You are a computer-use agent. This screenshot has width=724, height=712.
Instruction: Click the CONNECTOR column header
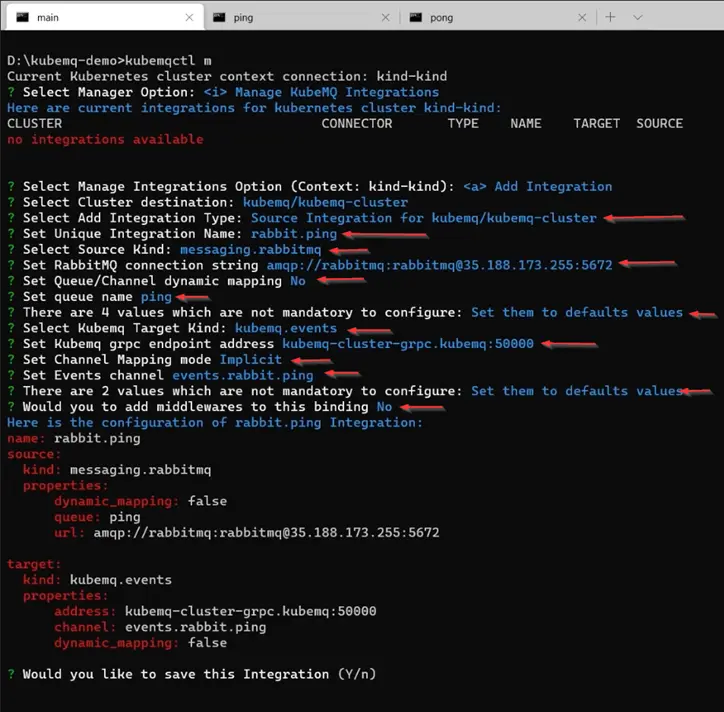pyautogui.click(x=357, y=123)
